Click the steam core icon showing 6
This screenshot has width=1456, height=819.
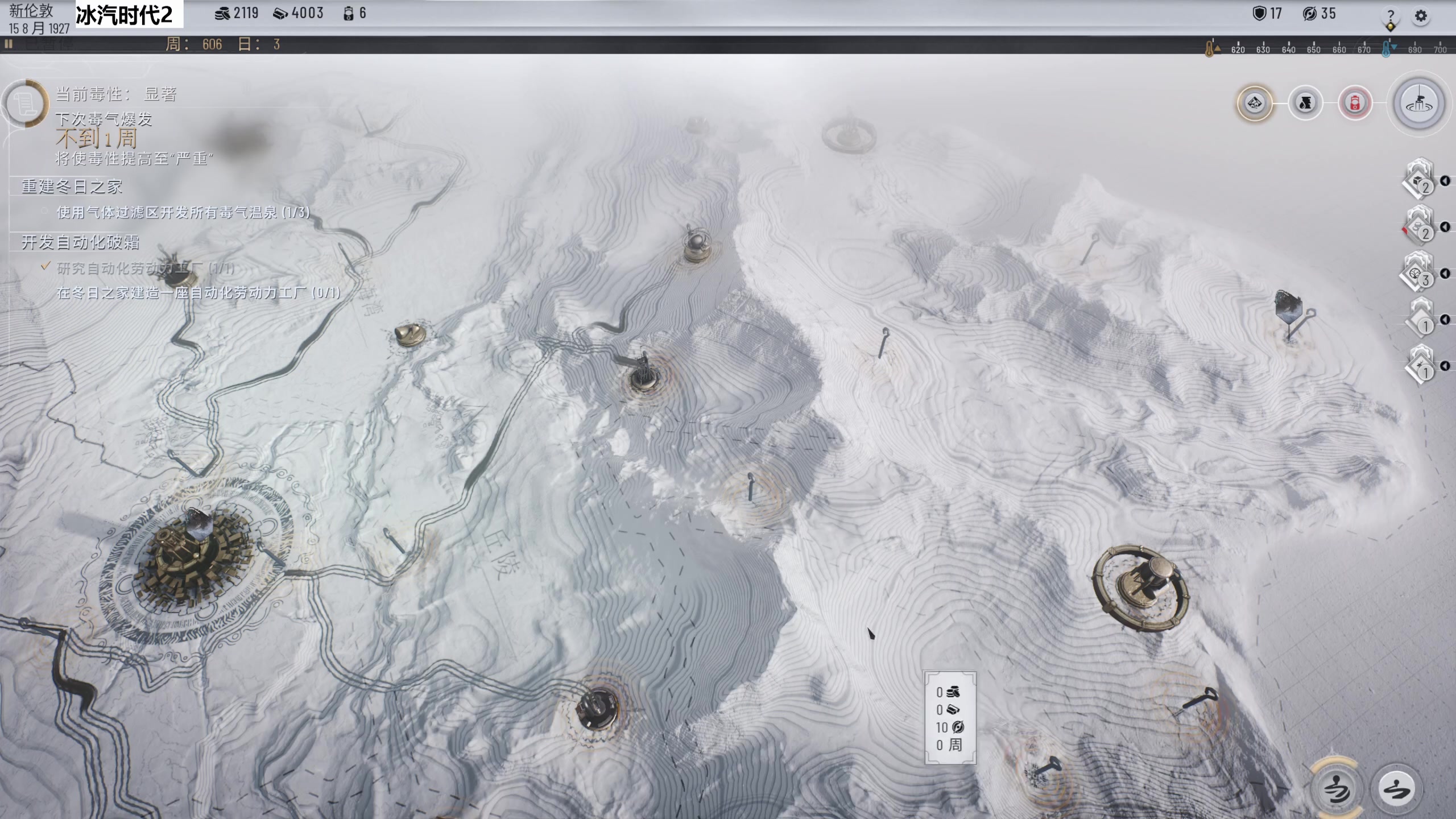coord(349,14)
